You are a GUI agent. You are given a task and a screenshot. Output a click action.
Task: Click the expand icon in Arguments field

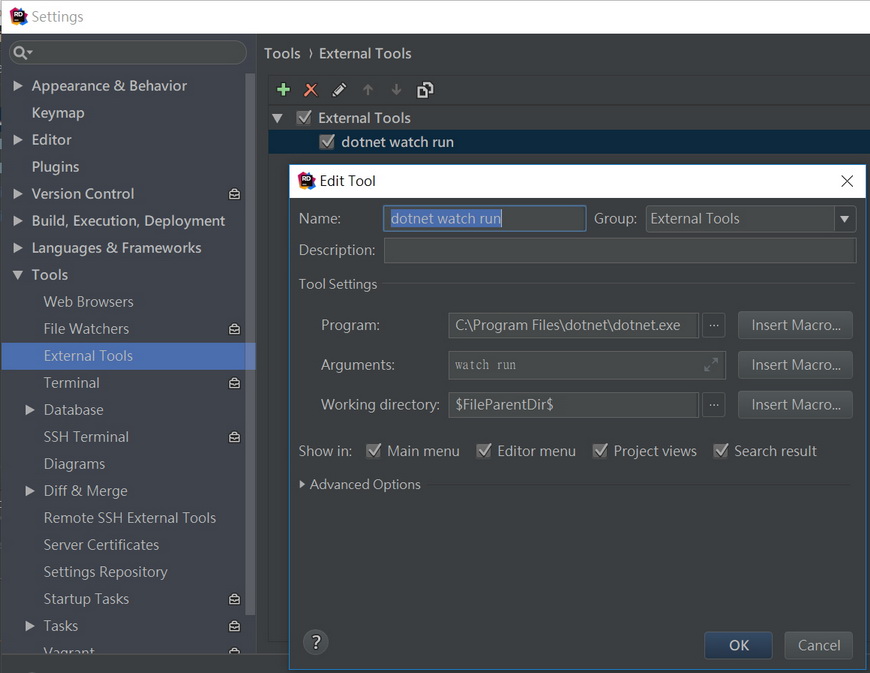pos(711,365)
